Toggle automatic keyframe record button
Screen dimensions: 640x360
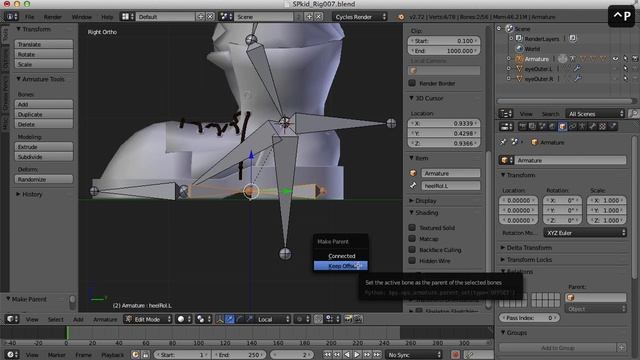point(456,355)
